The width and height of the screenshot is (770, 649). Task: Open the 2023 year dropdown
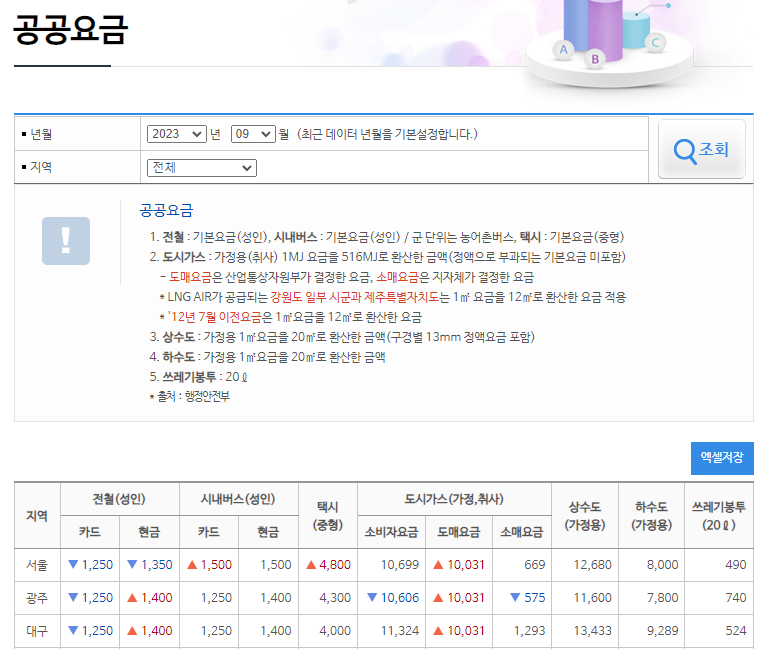pyautogui.click(x=177, y=134)
